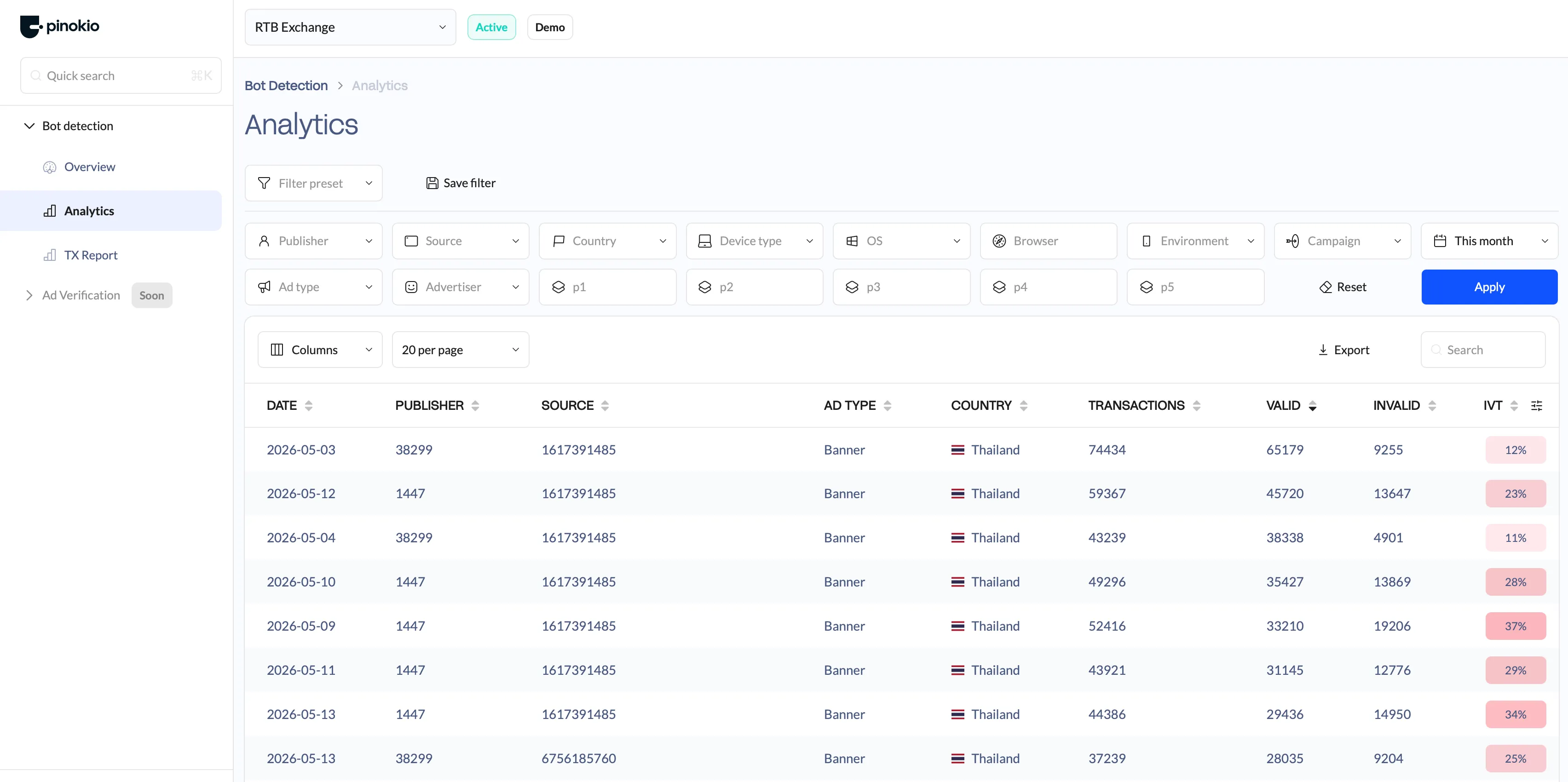The image size is (1568, 782).
Task: Click the Filter preset funnel icon
Action: (x=264, y=183)
